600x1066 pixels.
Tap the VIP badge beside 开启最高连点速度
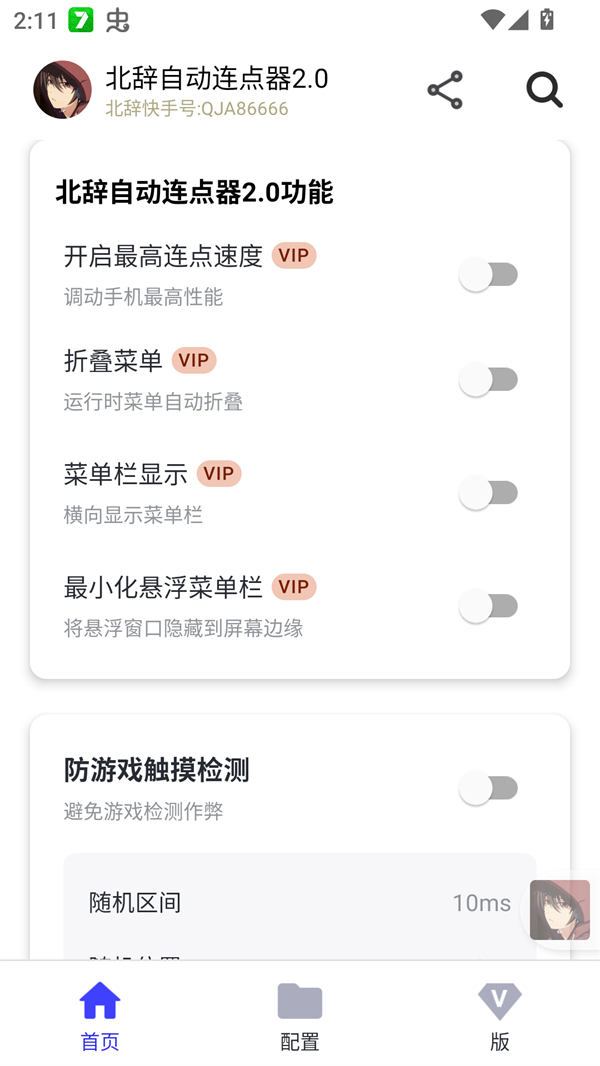point(293,256)
